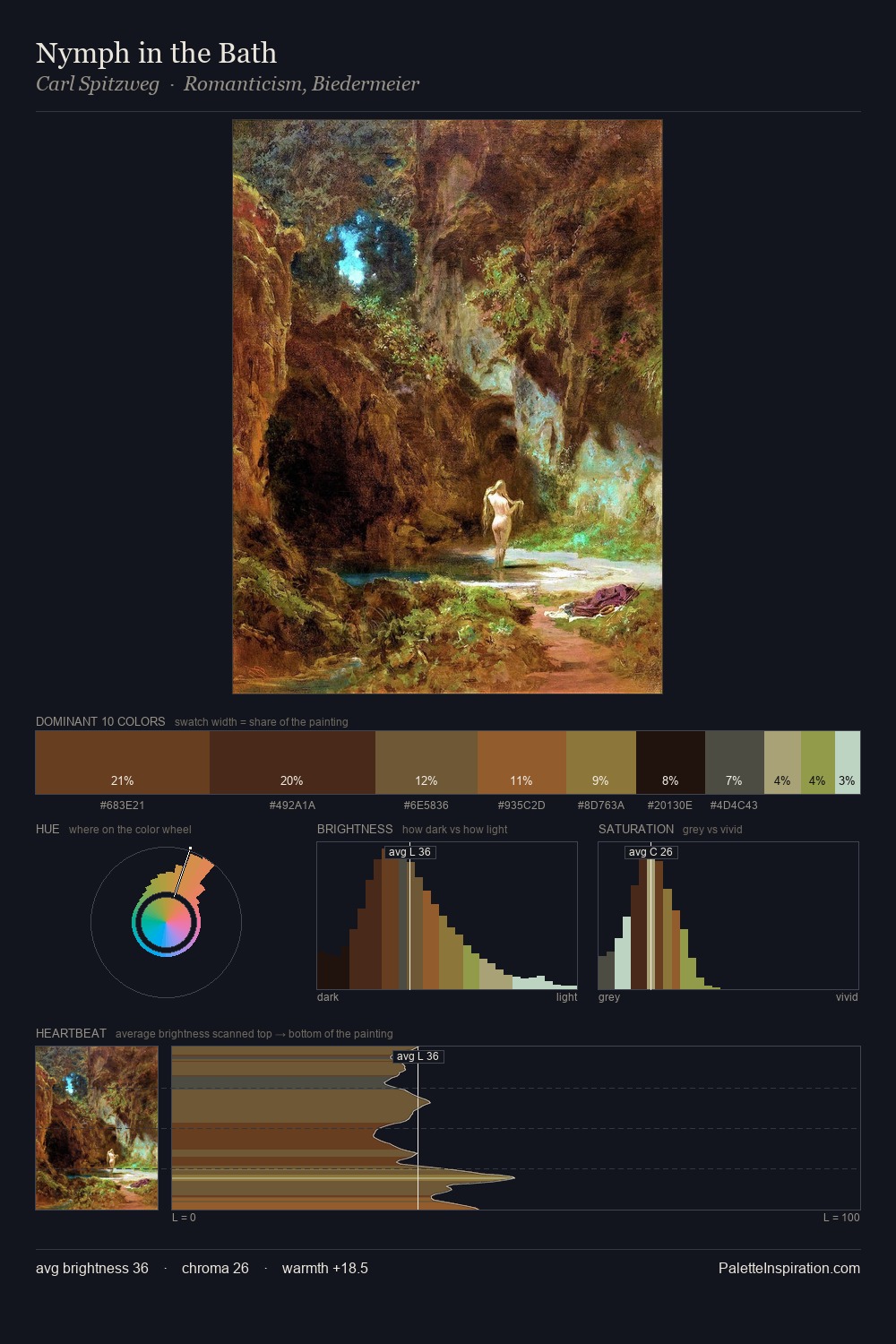Click the 'avg C 26' saturation label
The height and width of the screenshot is (1344, 896).
pos(650,852)
